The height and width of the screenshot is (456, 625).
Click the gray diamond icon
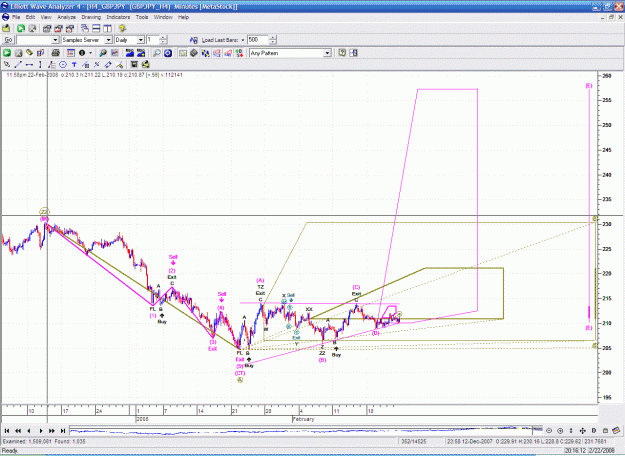(x=194, y=53)
